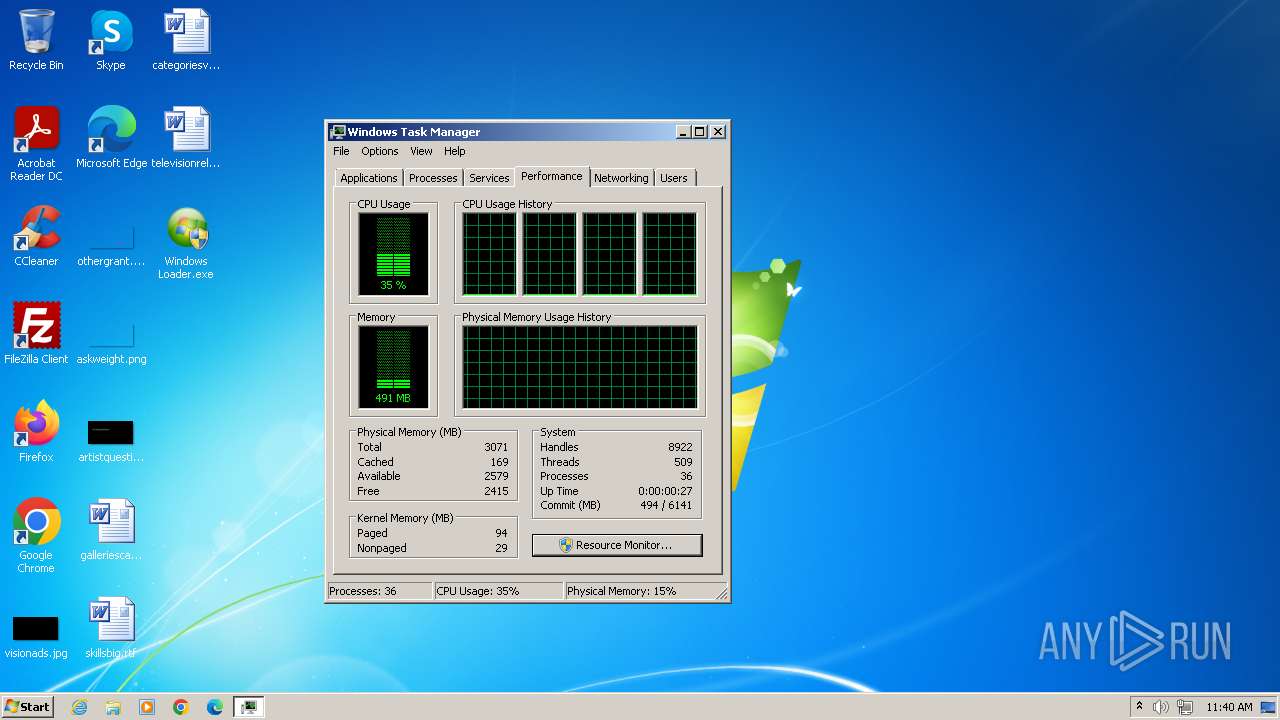The width and height of the screenshot is (1280, 720).
Task: Select the televisionrel Word document icon
Action: (x=186, y=138)
